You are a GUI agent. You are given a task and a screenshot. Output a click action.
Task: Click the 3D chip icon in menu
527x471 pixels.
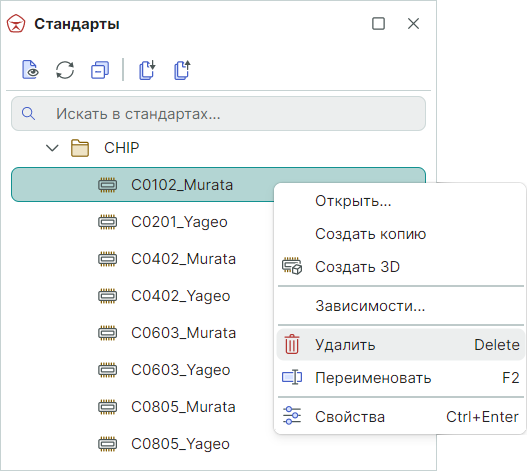[292, 266]
